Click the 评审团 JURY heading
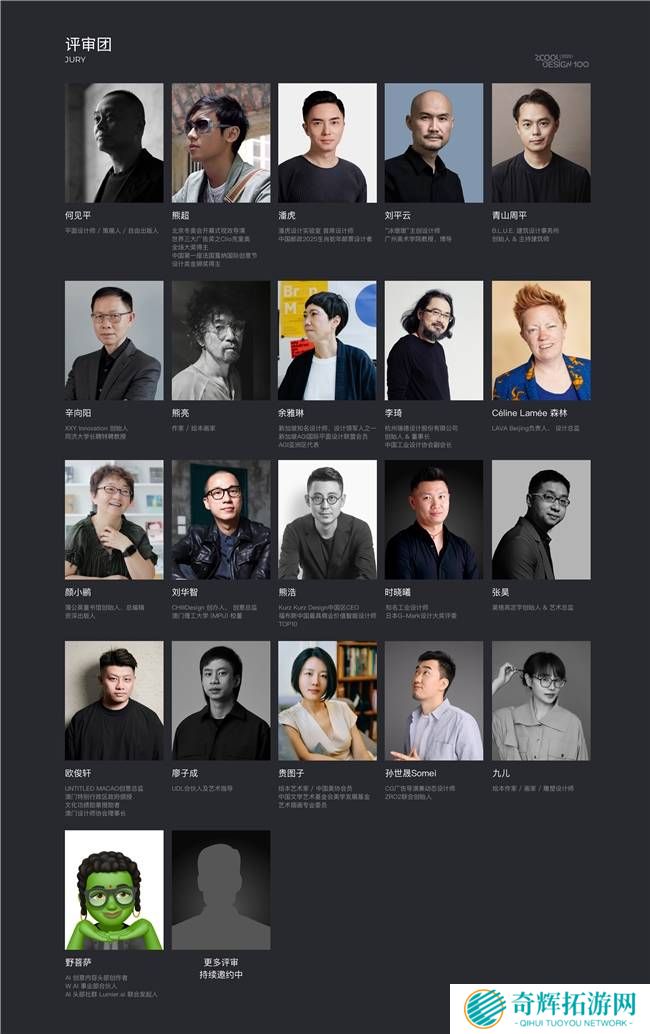Image resolution: width=650 pixels, height=1034 pixels. click(x=88, y=50)
